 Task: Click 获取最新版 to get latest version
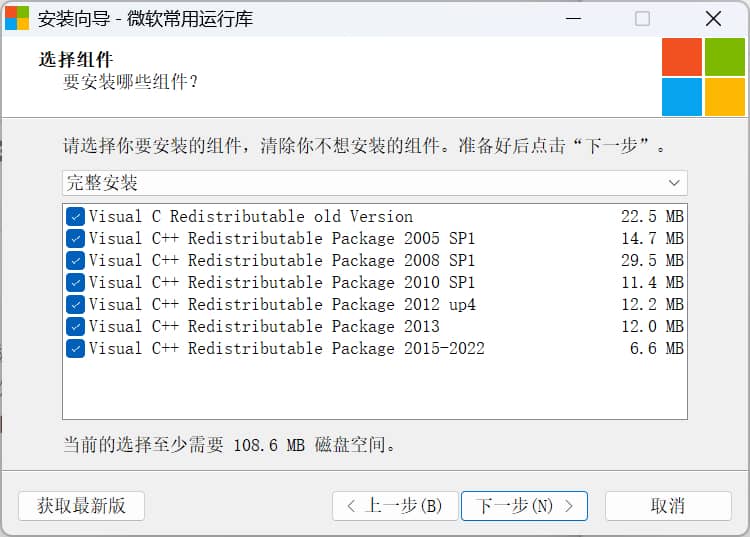(81, 506)
